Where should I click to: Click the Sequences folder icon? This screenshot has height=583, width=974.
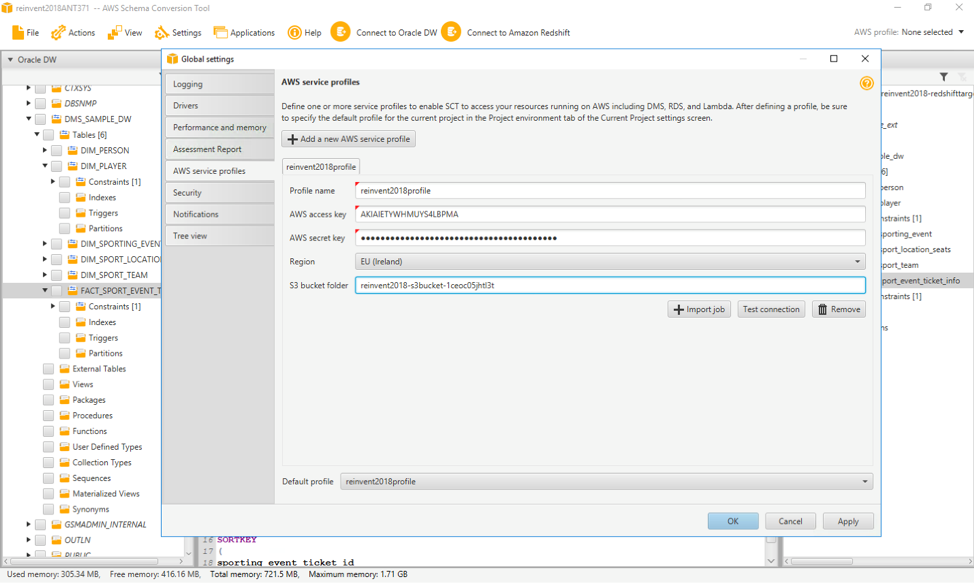click(x=65, y=478)
